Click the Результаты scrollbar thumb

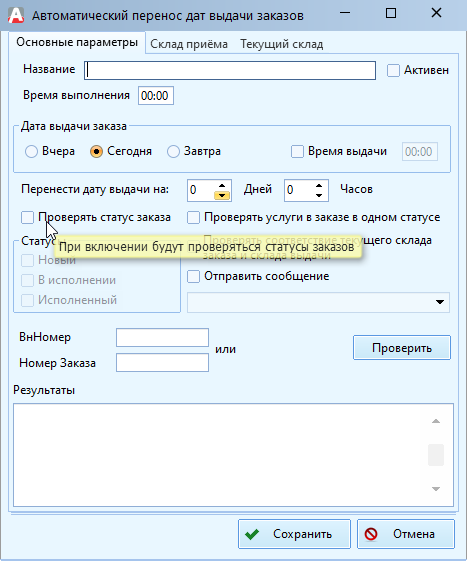click(436, 455)
